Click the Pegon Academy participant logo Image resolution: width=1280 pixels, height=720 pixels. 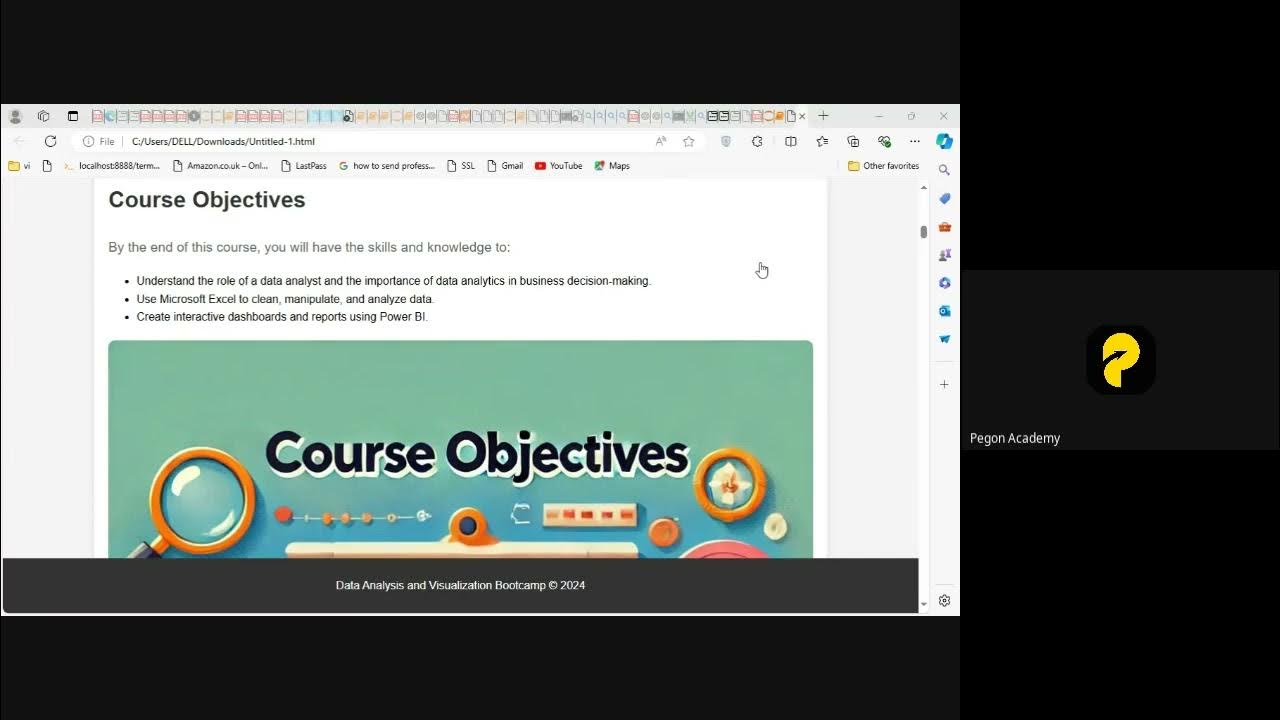(x=1121, y=360)
